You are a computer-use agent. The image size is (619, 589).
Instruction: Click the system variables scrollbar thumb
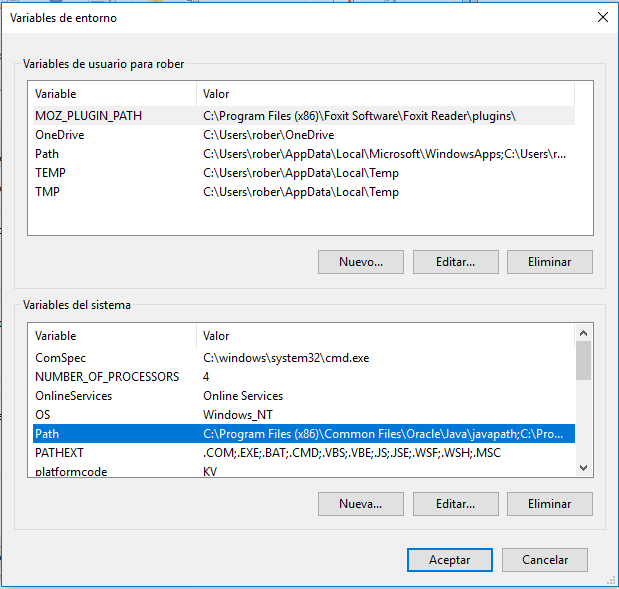[583, 360]
